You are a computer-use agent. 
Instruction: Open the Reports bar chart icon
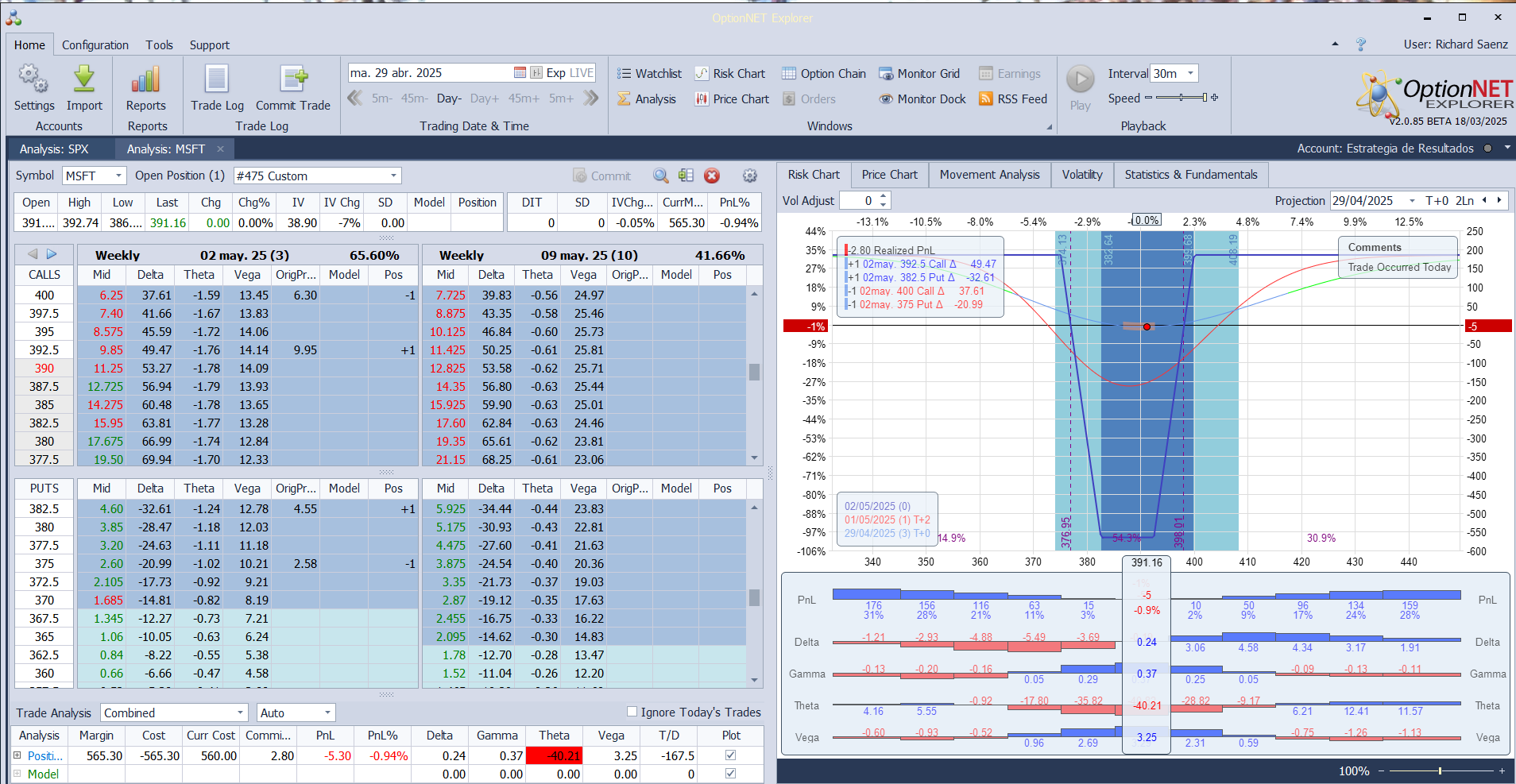(146, 79)
